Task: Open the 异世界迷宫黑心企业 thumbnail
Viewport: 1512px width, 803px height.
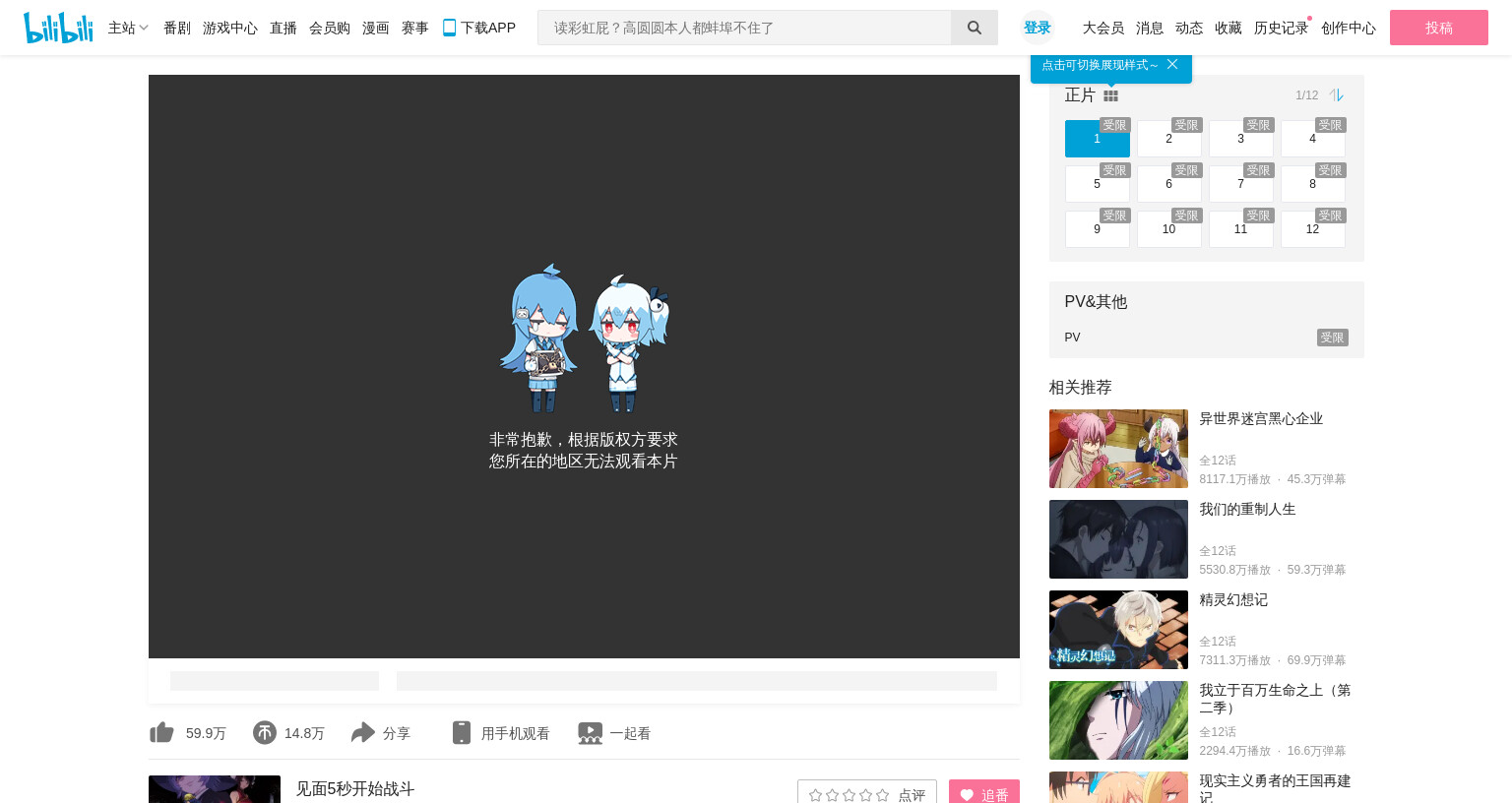Action: tap(1118, 449)
